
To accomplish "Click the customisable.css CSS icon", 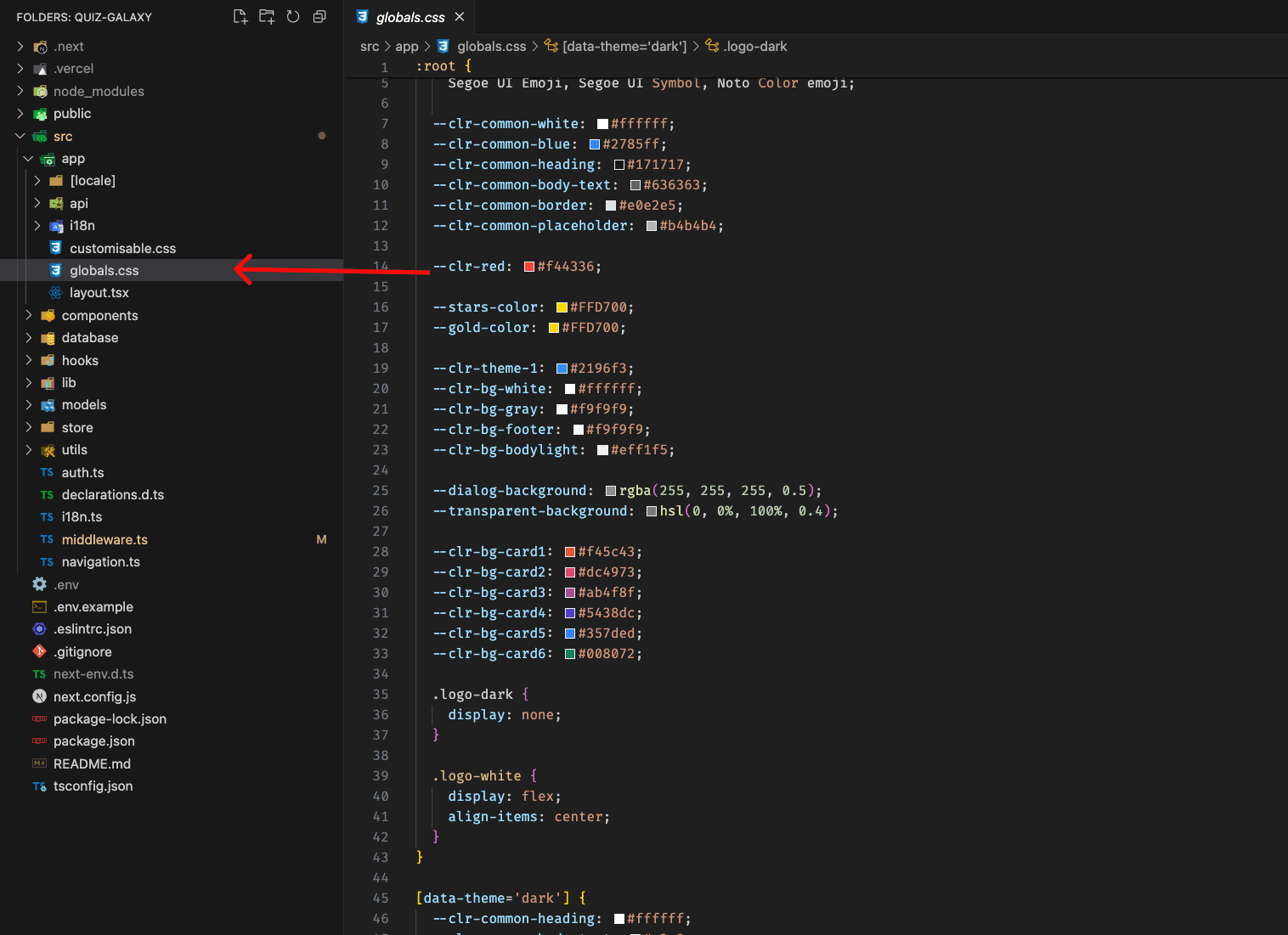I will (55, 248).
